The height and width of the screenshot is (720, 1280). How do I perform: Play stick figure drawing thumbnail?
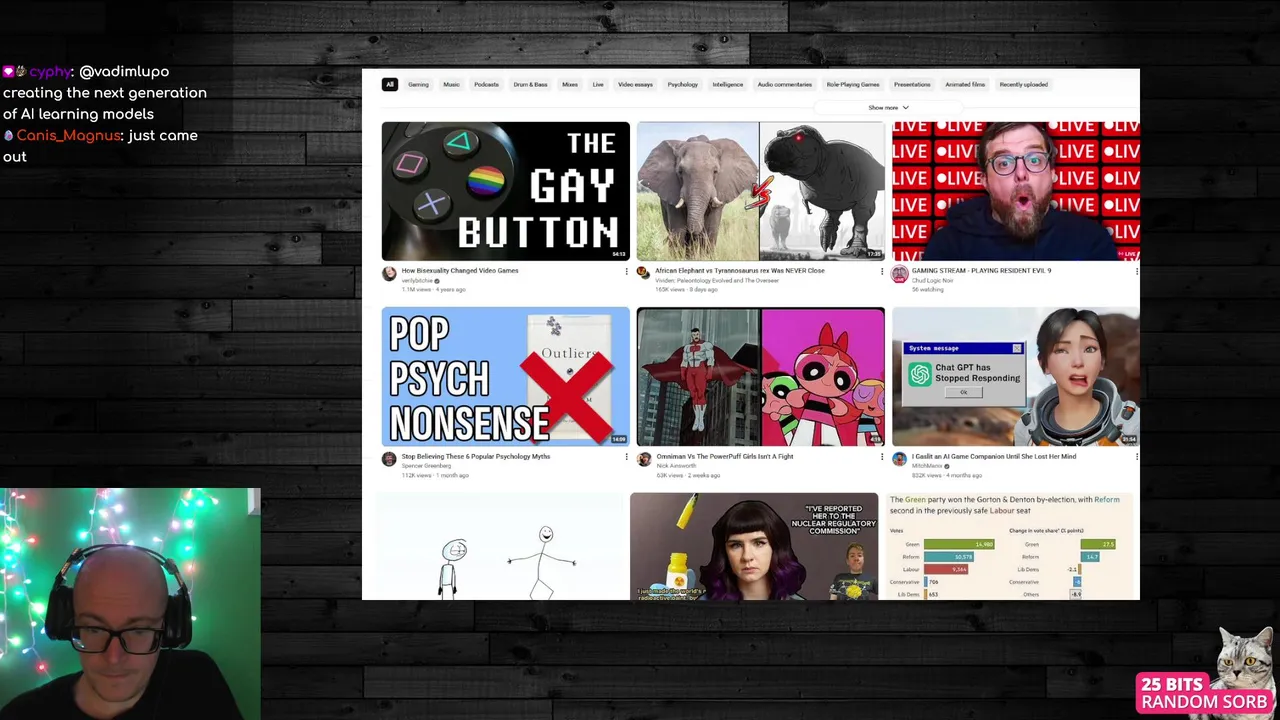(x=499, y=547)
